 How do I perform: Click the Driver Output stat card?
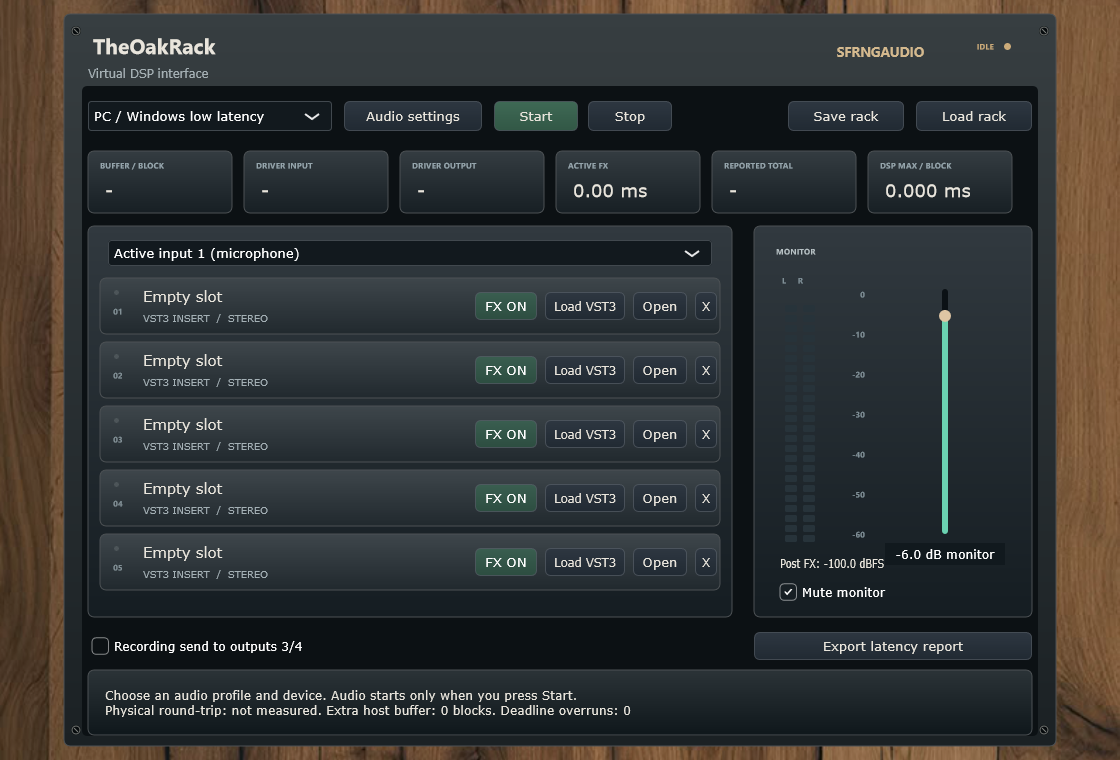point(471,182)
